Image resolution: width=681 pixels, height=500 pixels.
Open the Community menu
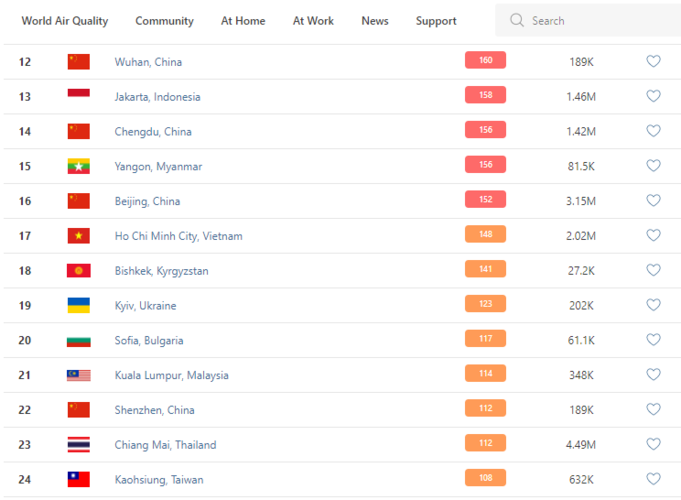point(164,21)
